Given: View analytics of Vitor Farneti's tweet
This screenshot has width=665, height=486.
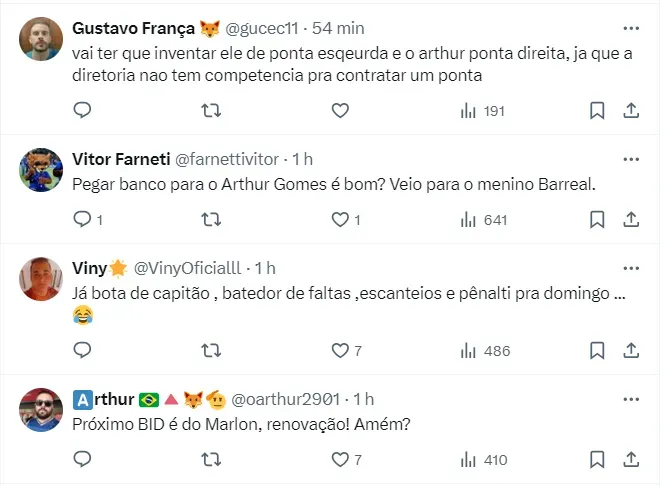Looking at the screenshot, I should pyautogui.click(x=485, y=220).
